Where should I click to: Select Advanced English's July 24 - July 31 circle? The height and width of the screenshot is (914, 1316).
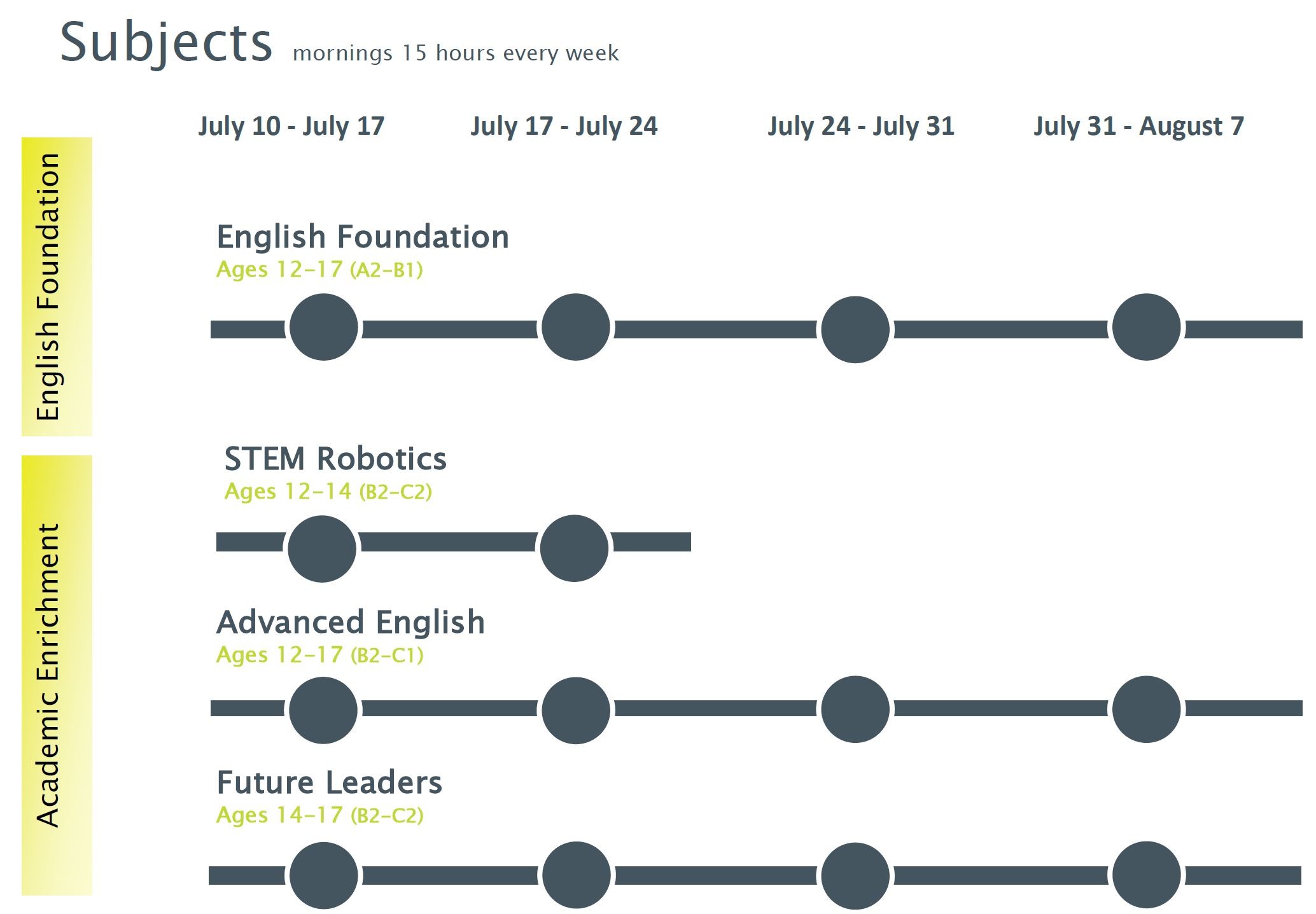(x=855, y=709)
